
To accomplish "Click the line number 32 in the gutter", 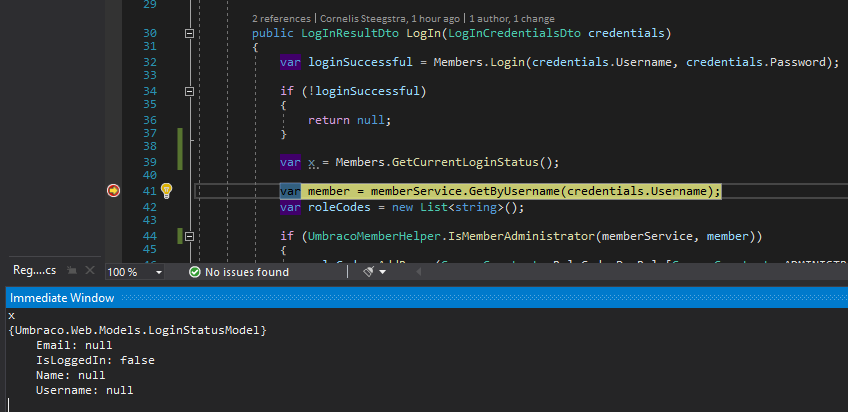I will pos(150,62).
